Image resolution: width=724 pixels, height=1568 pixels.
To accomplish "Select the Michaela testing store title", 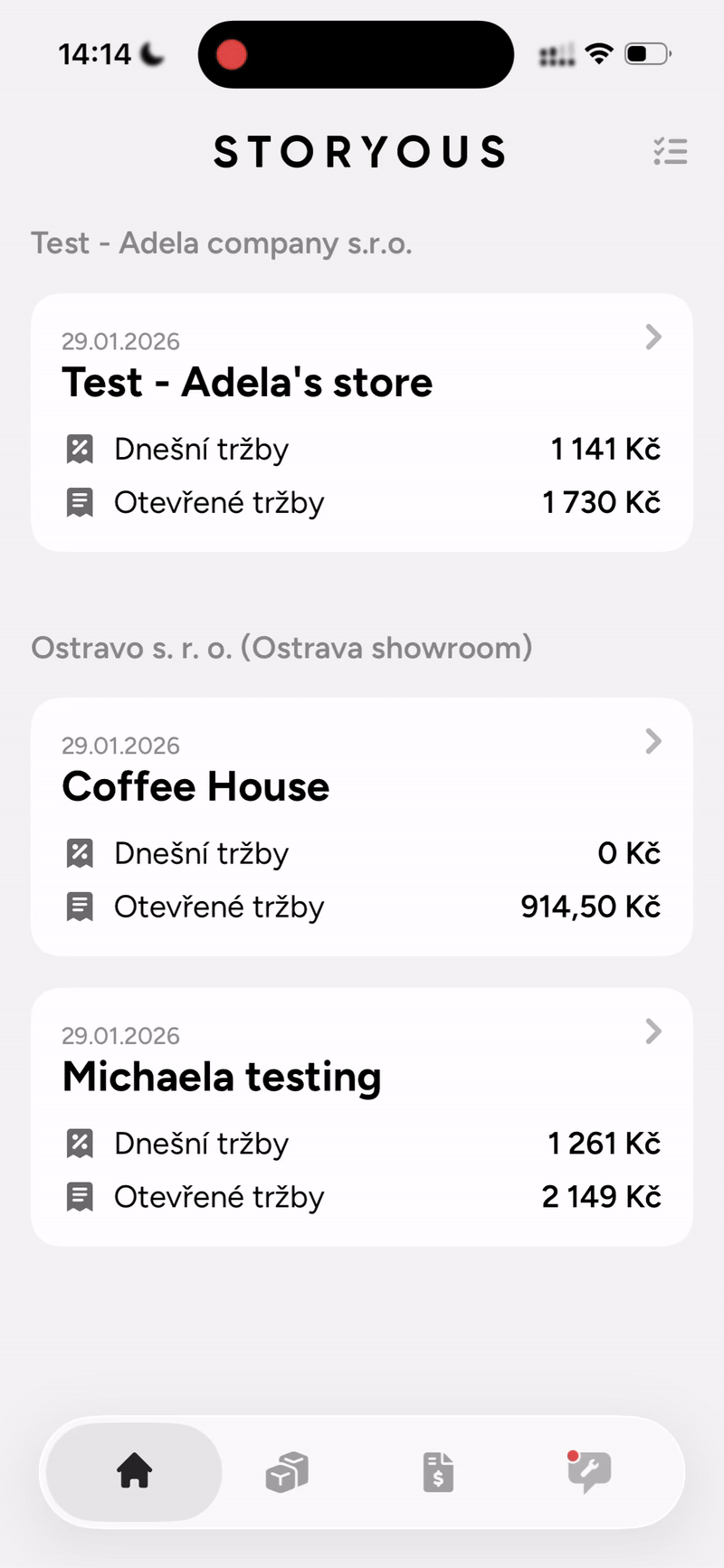I will coord(222,1077).
